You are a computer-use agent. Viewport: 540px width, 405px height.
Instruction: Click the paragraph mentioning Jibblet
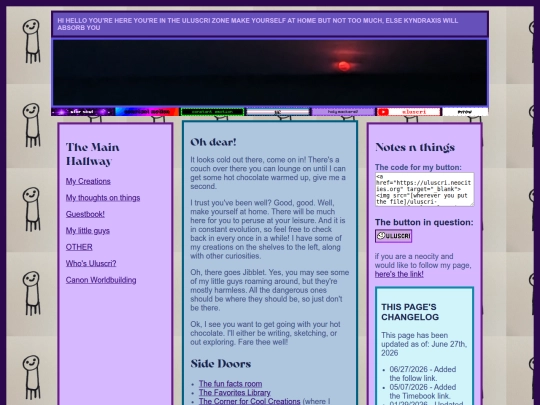point(270,290)
